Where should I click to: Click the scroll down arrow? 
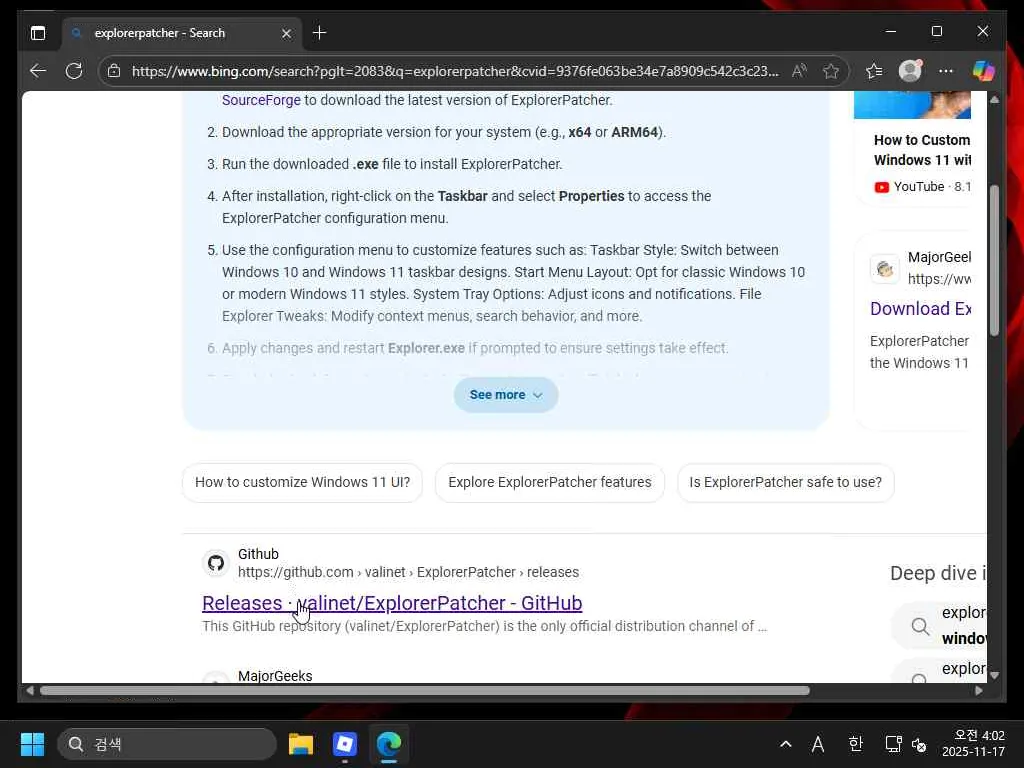pos(994,675)
